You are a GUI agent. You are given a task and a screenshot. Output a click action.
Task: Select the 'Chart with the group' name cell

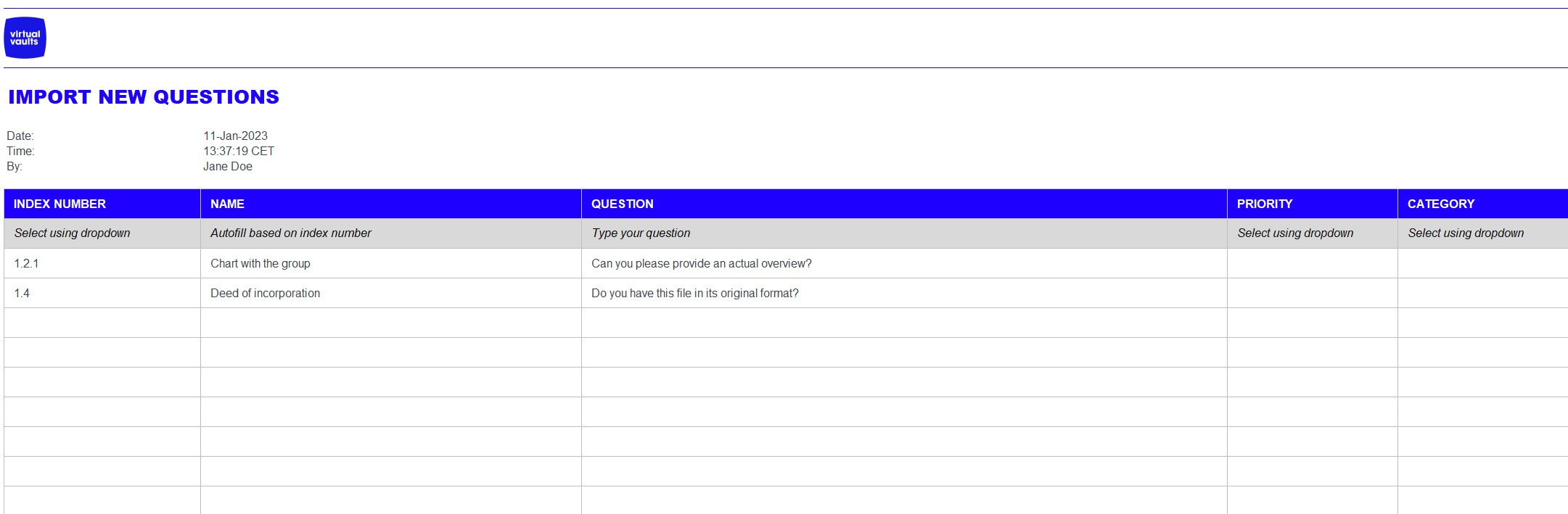click(x=390, y=263)
